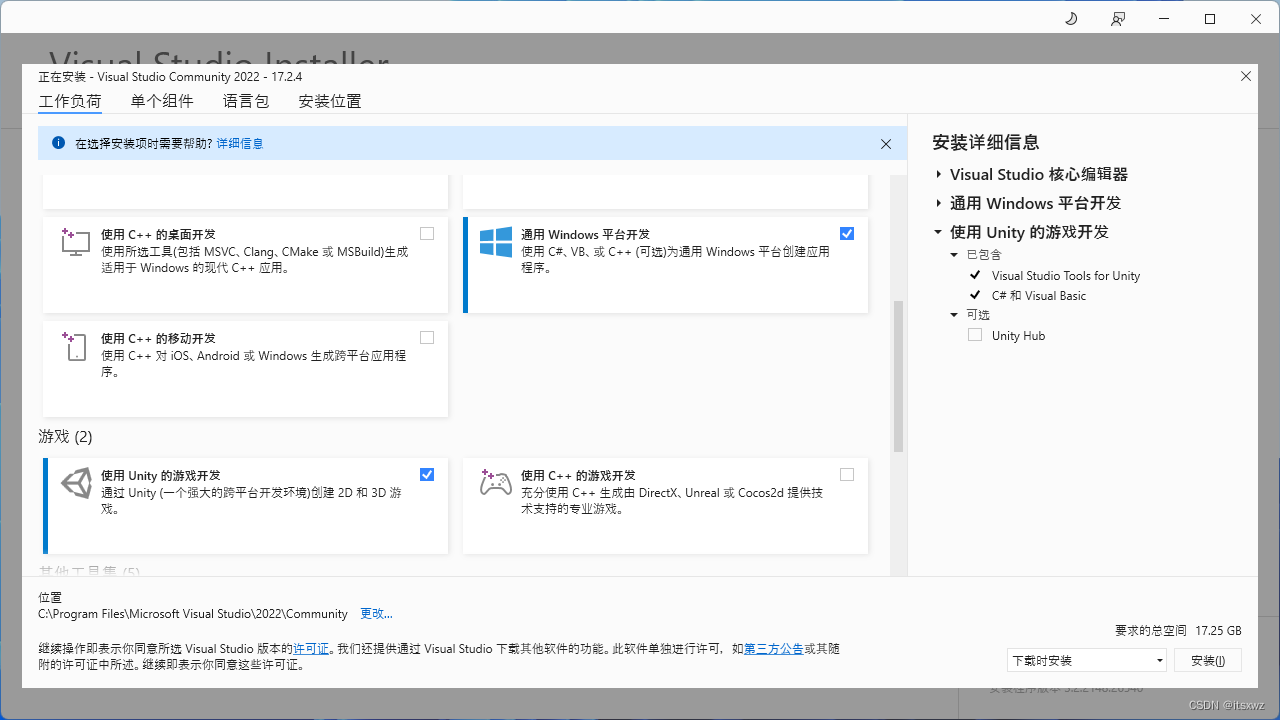The height and width of the screenshot is (720, 1280).
Task: Click the 安装详细信息 heading
Action: tap(985, 142)
